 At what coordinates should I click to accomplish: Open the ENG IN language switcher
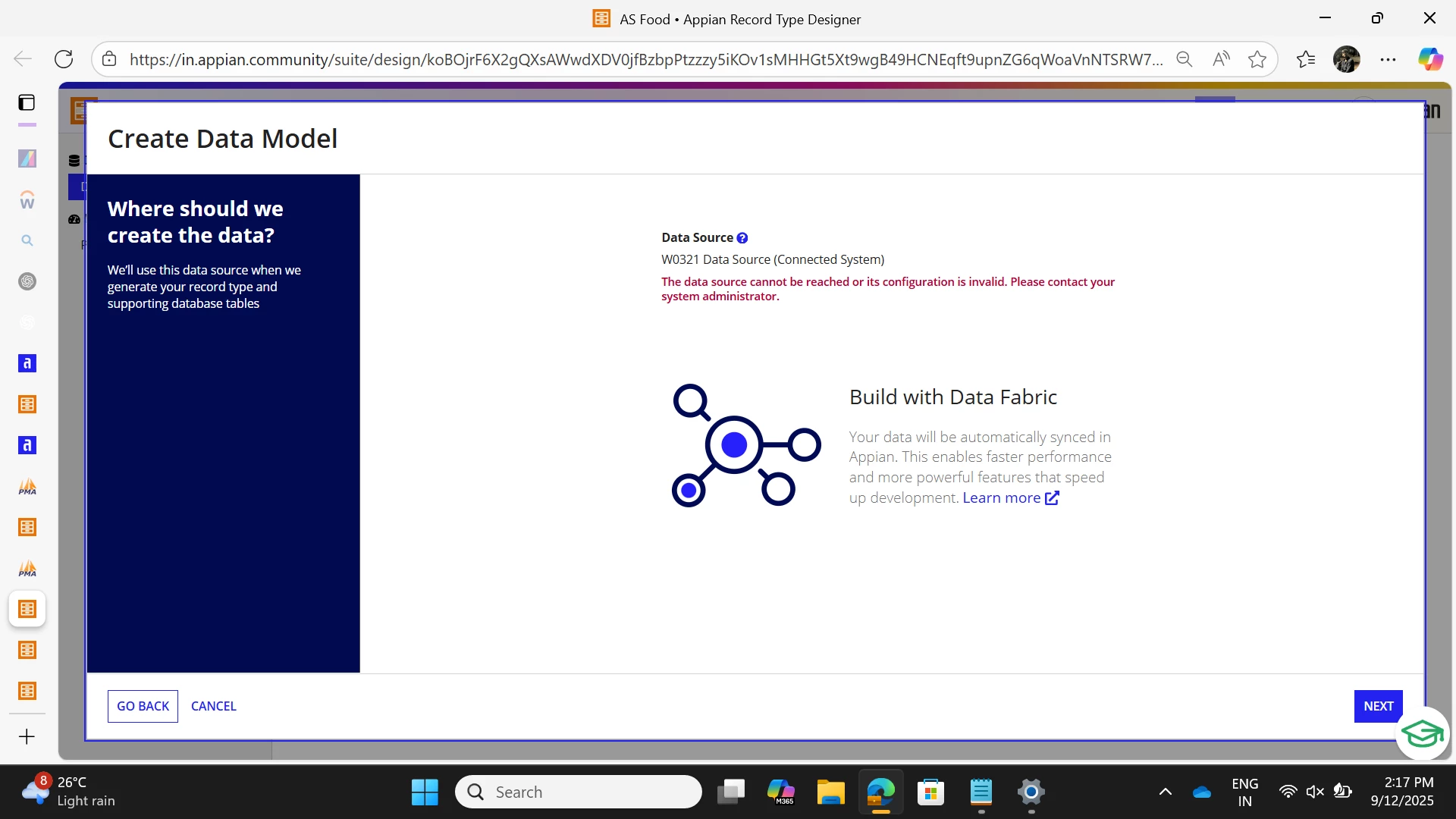pyautogui.click(x=1245, y=792)
